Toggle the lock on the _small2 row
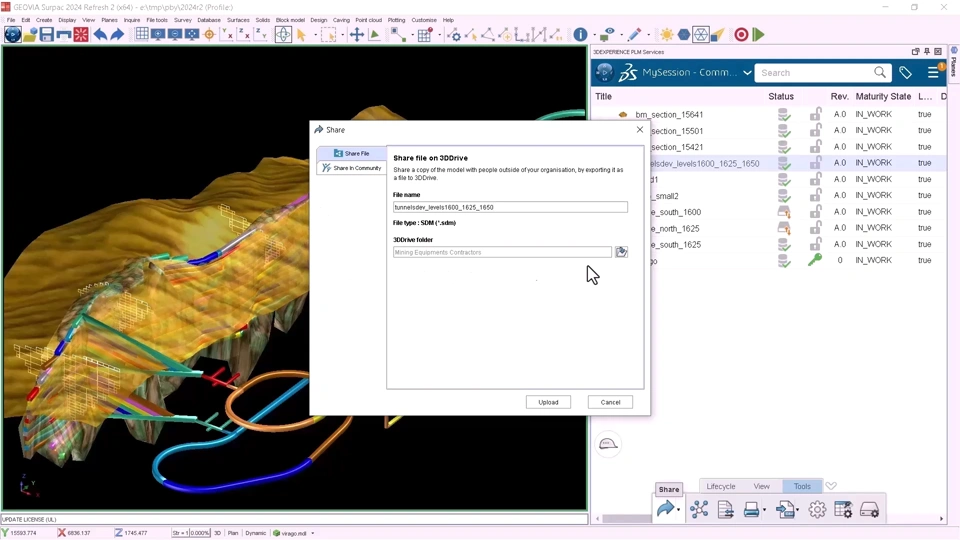 pos(816,195)
